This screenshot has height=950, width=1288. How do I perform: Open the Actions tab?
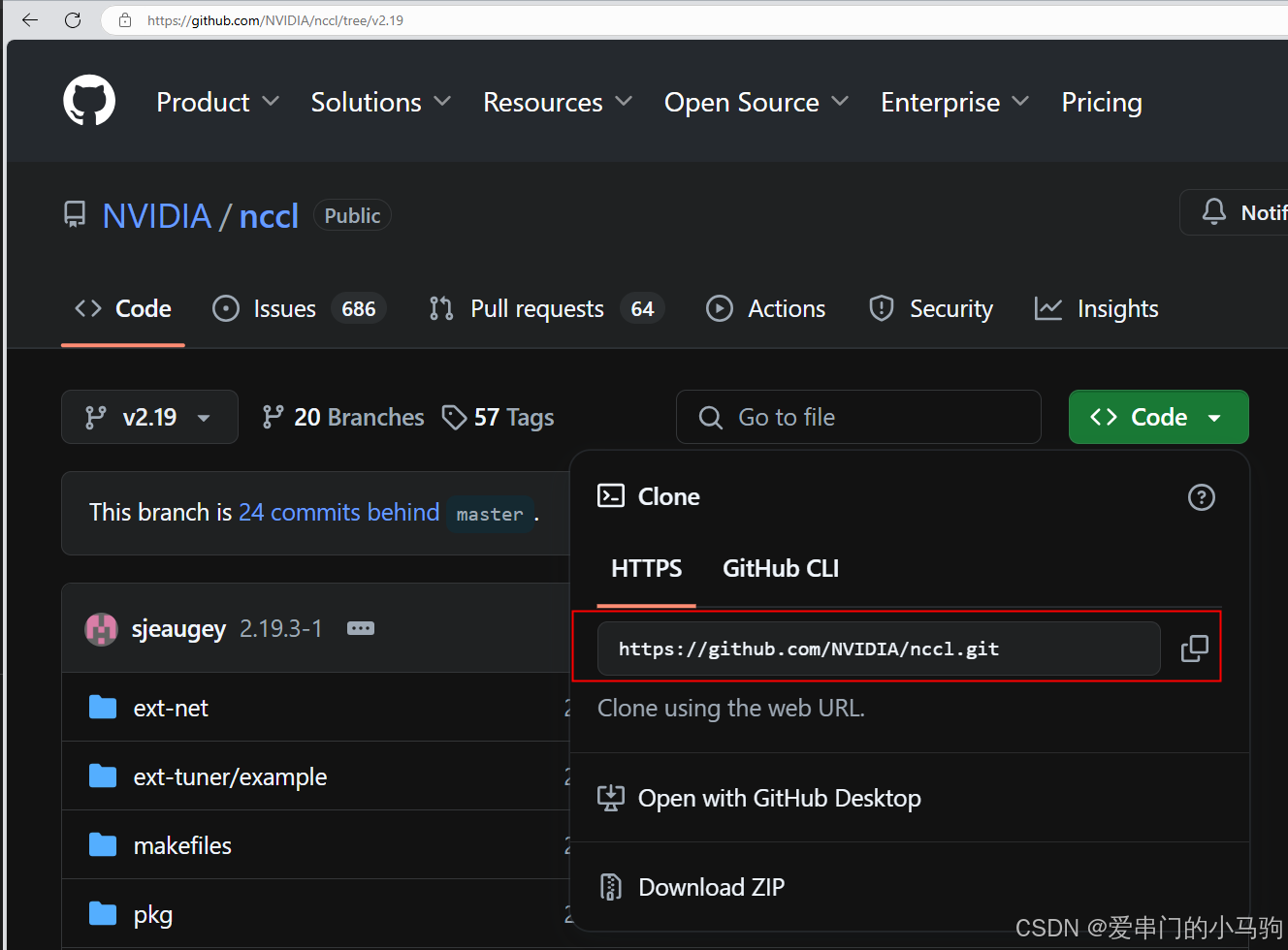766,308
